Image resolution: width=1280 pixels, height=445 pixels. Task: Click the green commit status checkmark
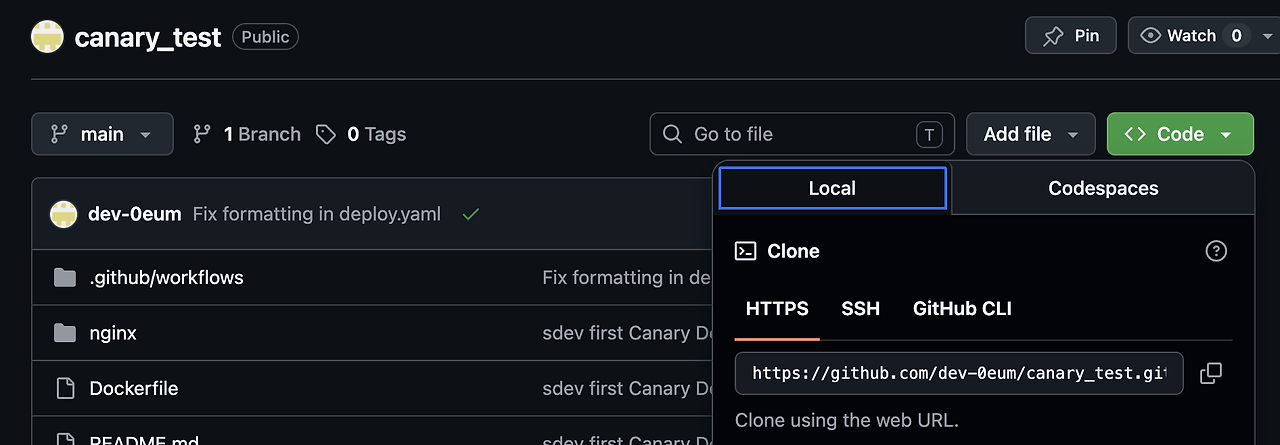click(471, 214)
